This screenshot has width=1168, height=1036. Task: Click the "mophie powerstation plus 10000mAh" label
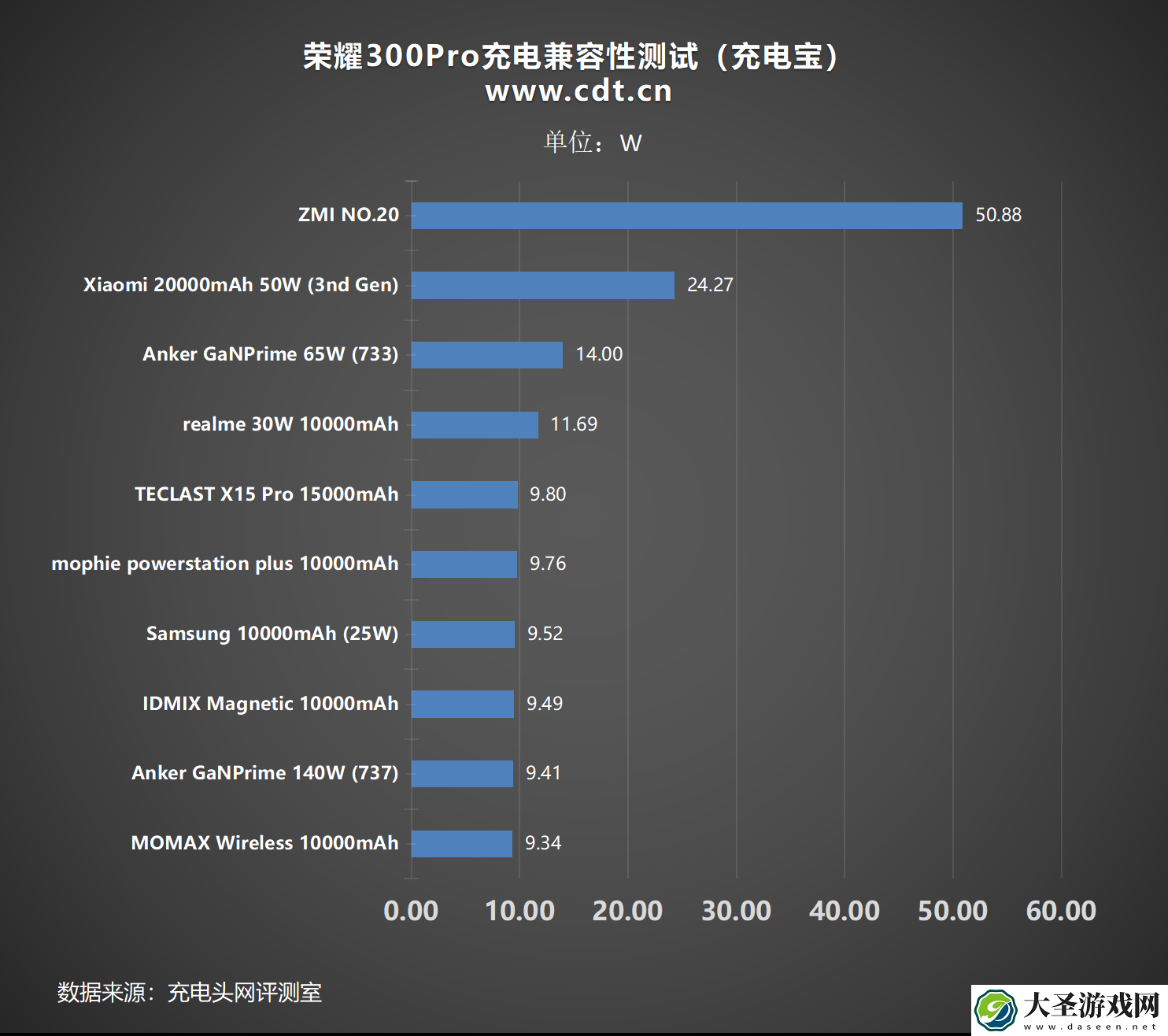coord(225,564)
